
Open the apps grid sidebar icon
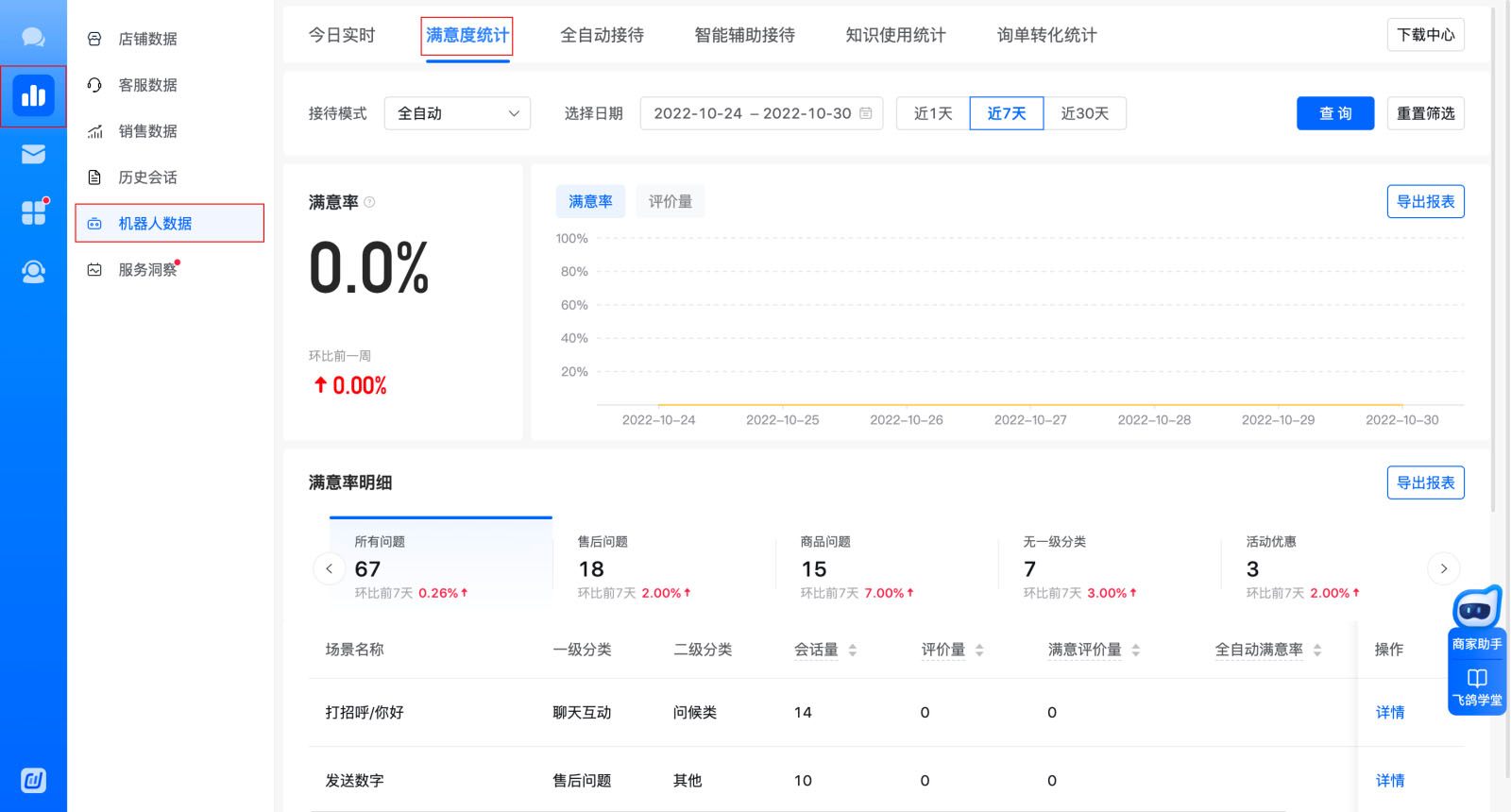(34, 212)
